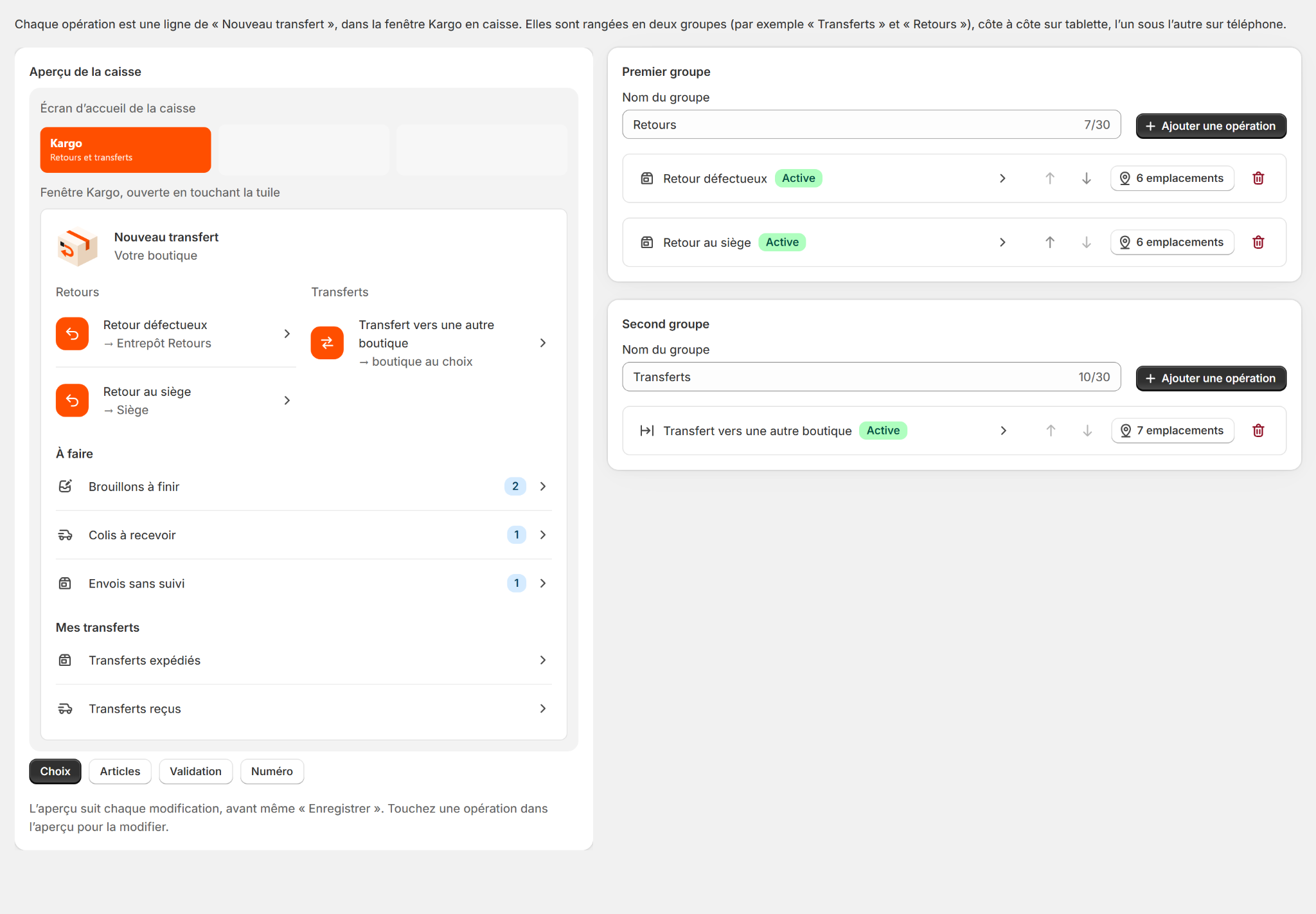Switch to the Validation preview tab
Screen dimensions: 1316x914
pos(195,771)
